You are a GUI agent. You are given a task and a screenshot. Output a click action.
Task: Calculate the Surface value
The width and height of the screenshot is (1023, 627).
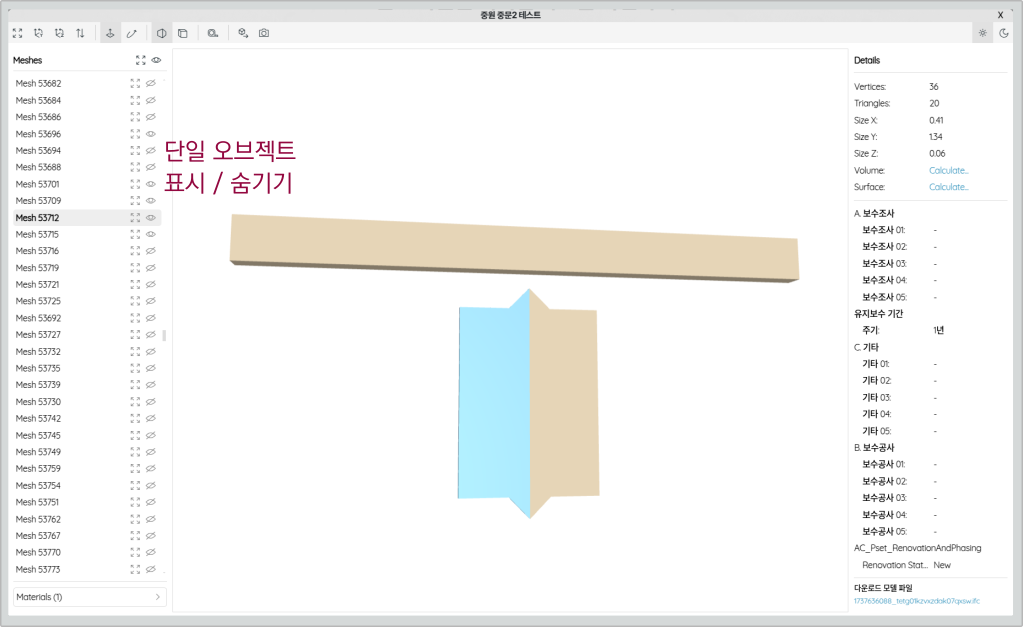click(948, 187)
